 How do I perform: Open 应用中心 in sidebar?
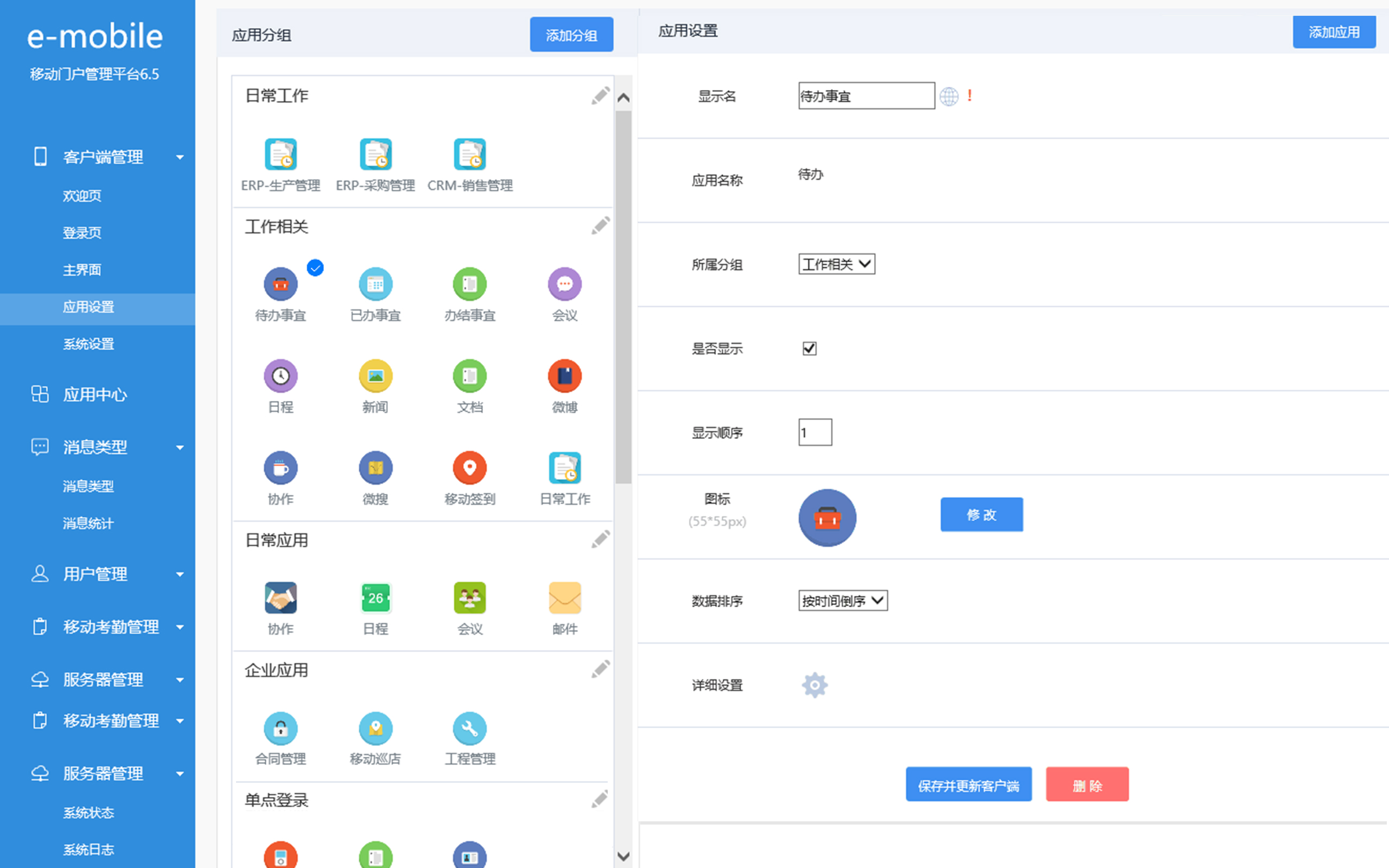tap(95, 394)
